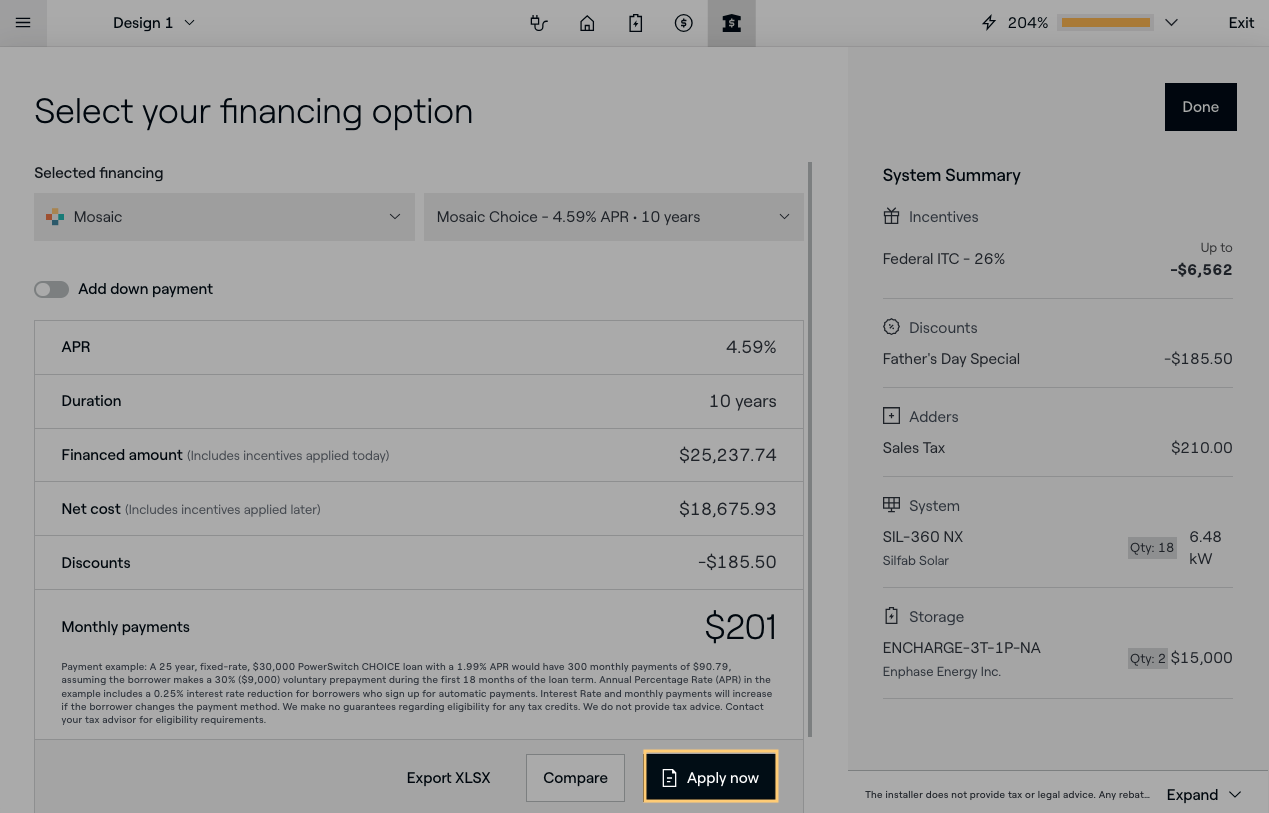Screen dimensions: 1269x813
Task: Click the lightning bolt energy offset icon
Action: pyautogui.click(x=989, y=23)
